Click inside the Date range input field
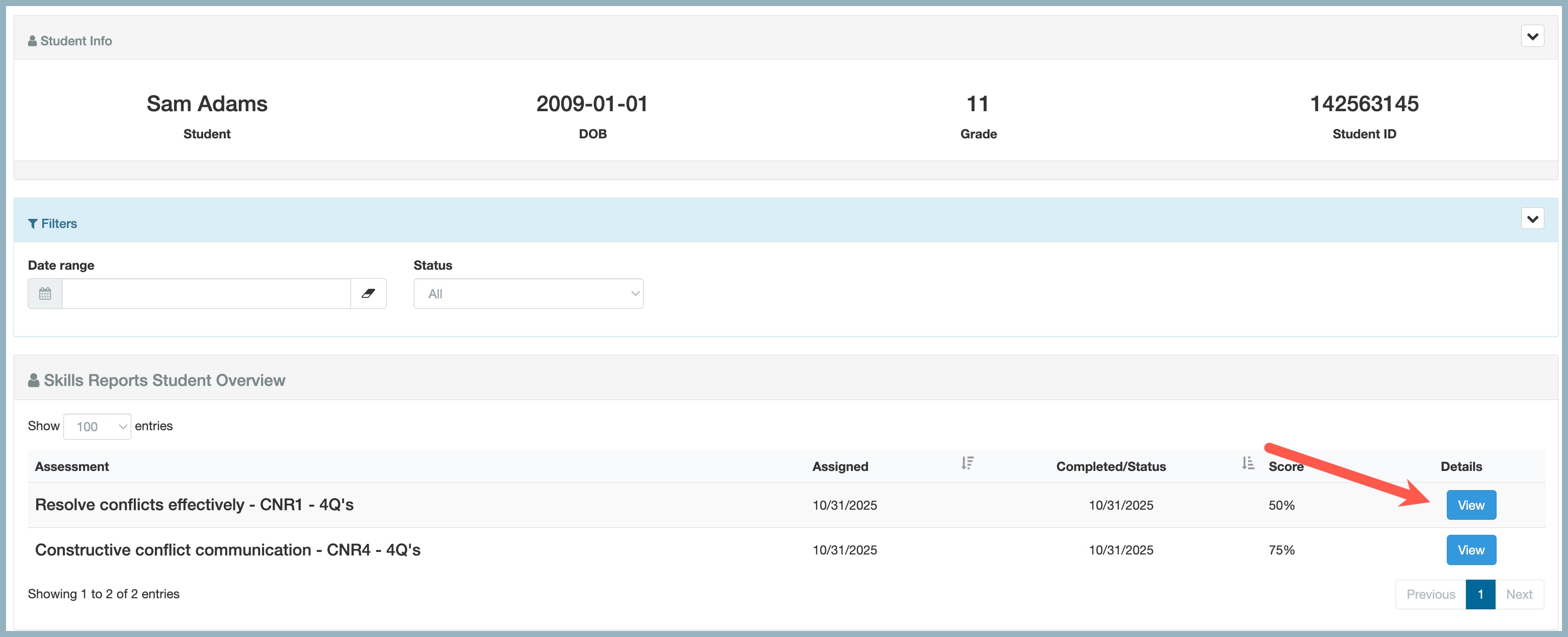 (206, 293)
